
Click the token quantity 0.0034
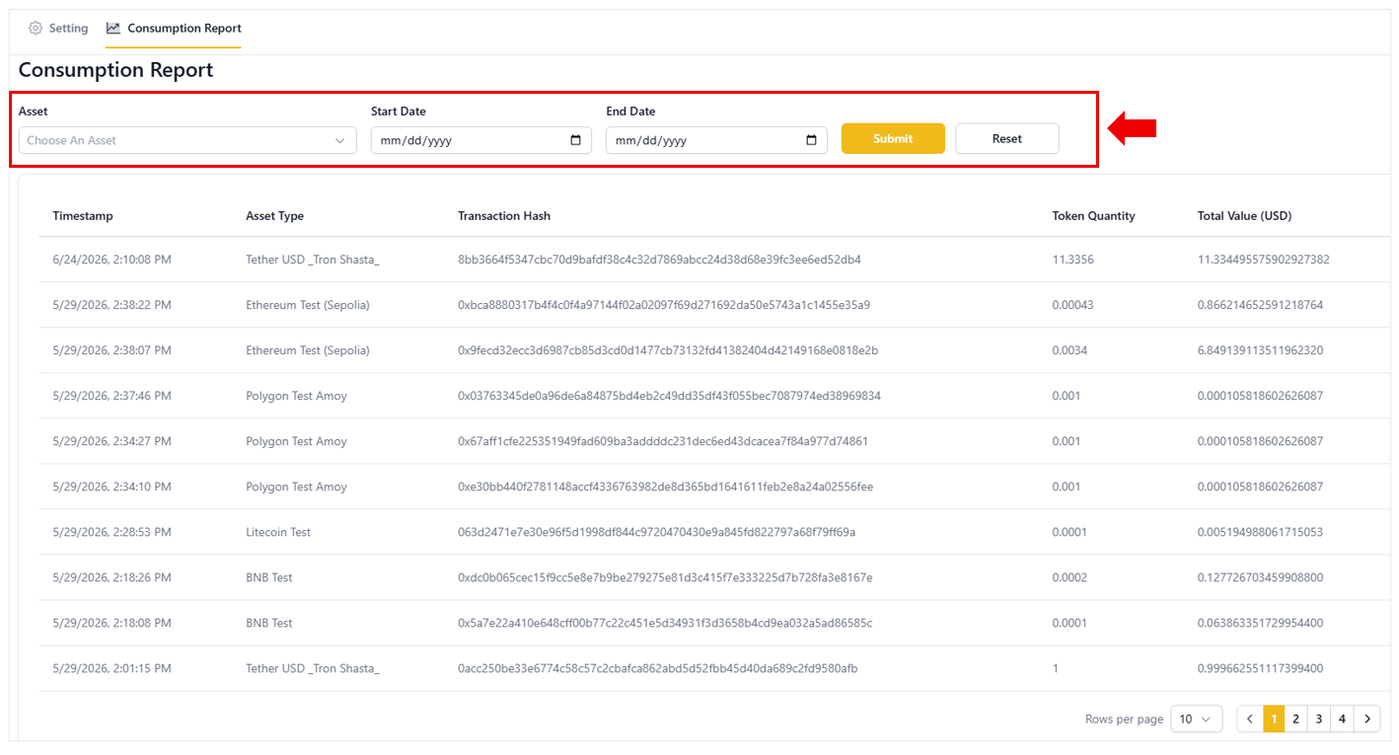click(x=1069, y=351)
